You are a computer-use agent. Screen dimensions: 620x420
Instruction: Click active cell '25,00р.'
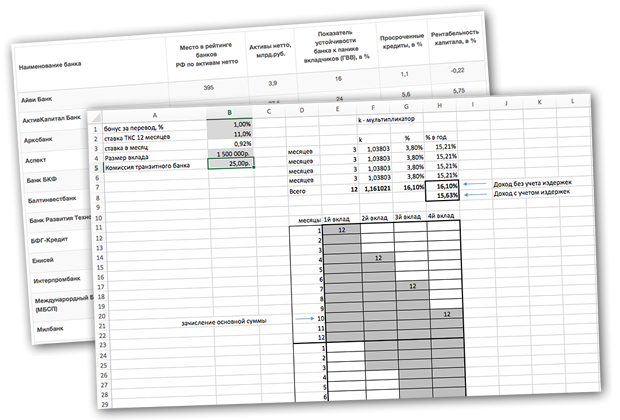point(231,163)
